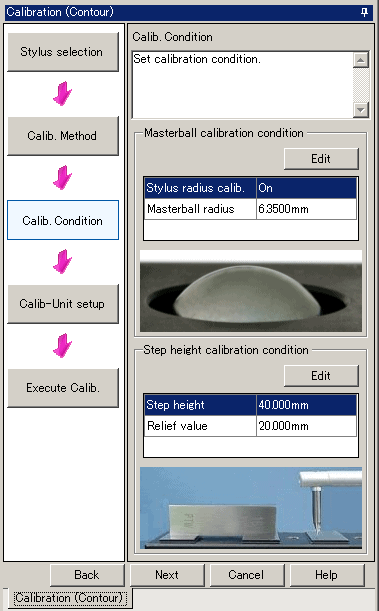Switch to the Calibration (Contour) bottom tab

pos(69,598)
